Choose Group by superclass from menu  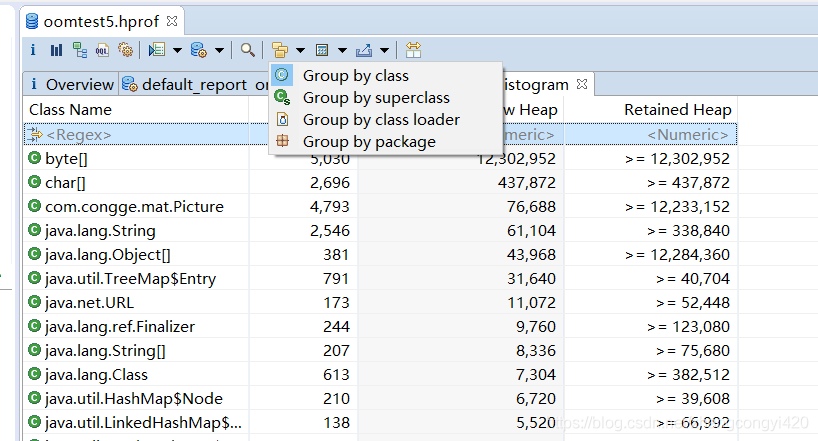click(376, 98)
